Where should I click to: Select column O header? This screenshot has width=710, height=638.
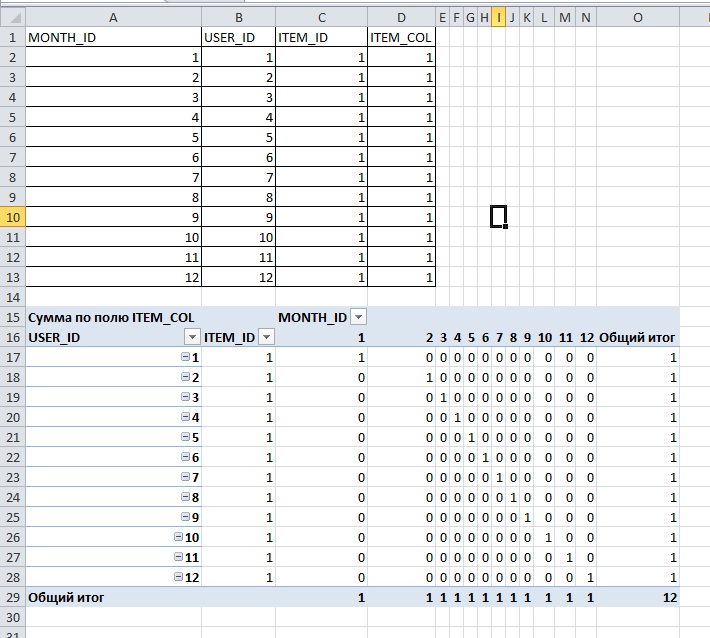click(x=638, y=18)
